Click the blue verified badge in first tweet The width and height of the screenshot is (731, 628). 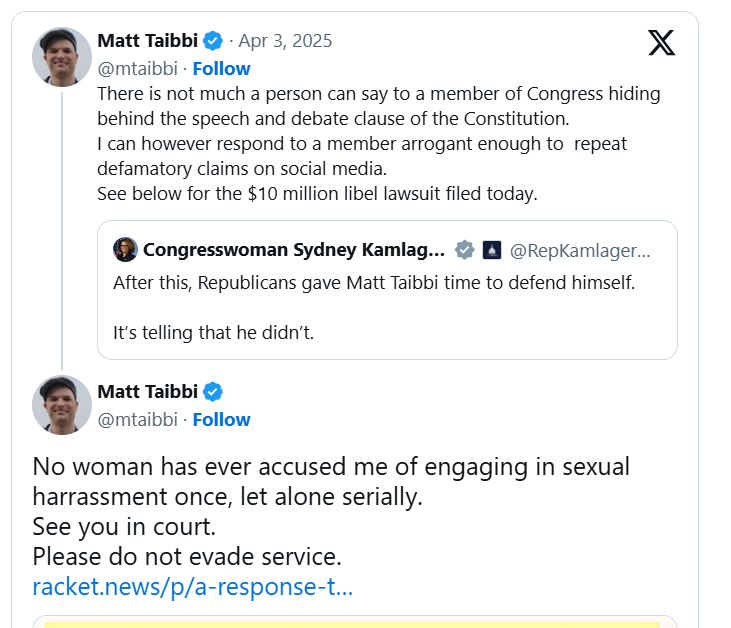pos(213,41)
